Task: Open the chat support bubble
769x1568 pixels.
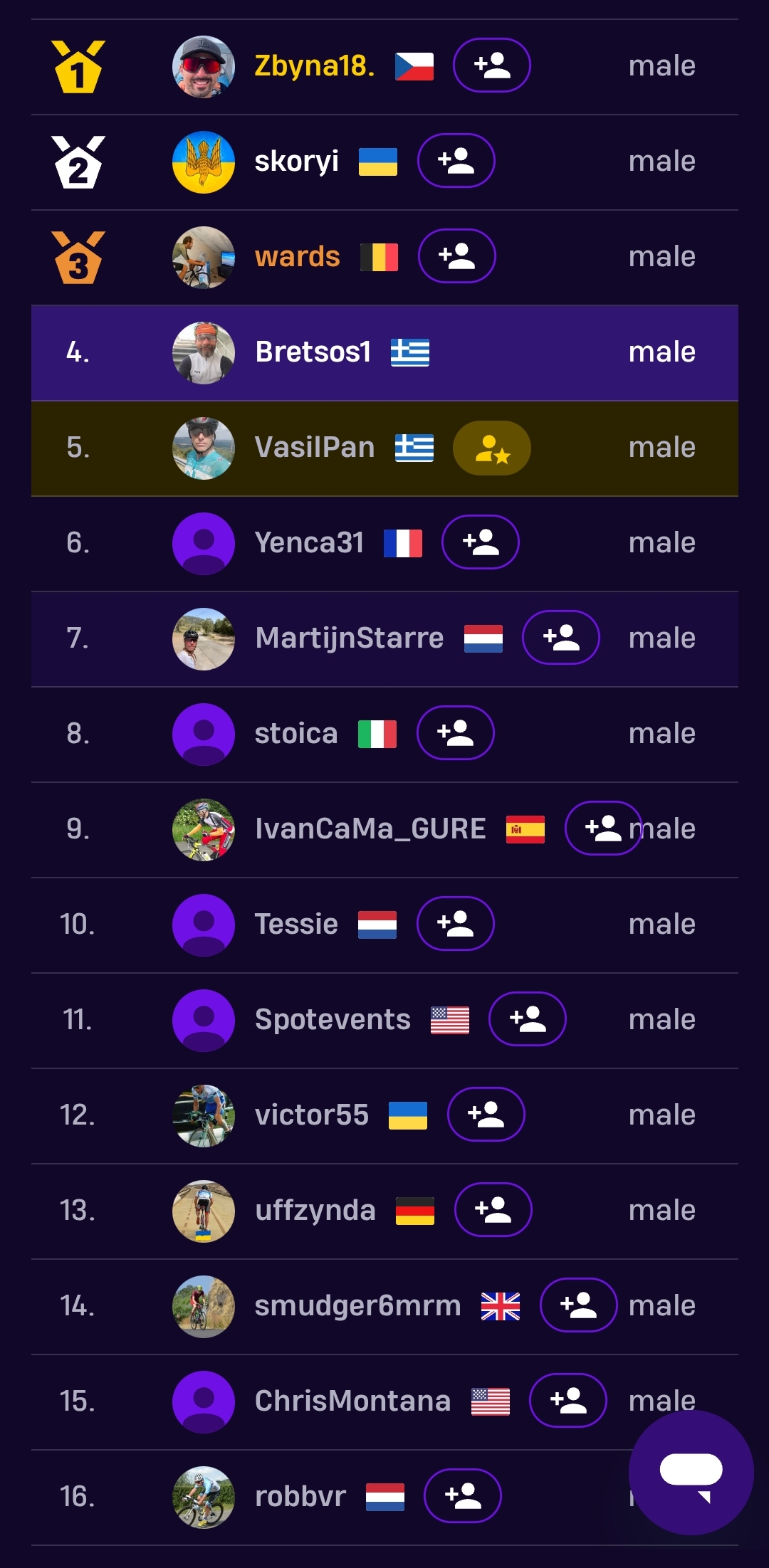Action: point(691,1473)
